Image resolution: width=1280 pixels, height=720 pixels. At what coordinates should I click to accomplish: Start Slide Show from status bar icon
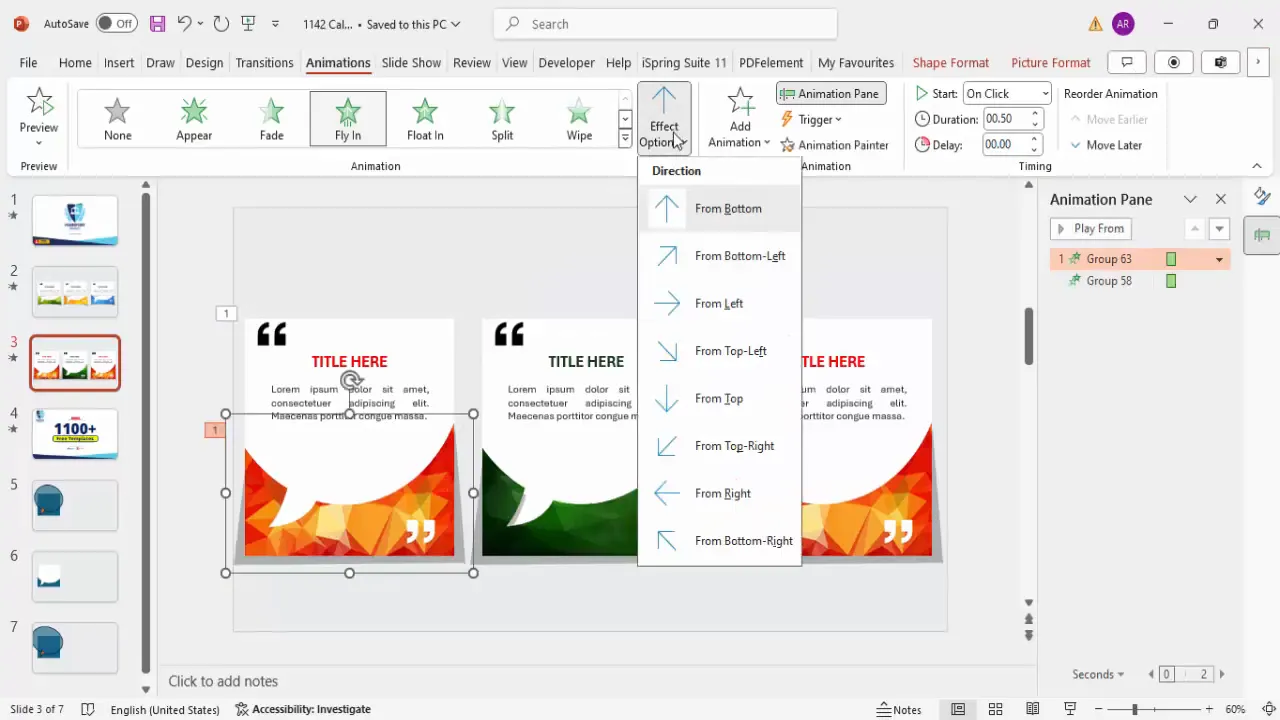click(x=1069, y=709)
